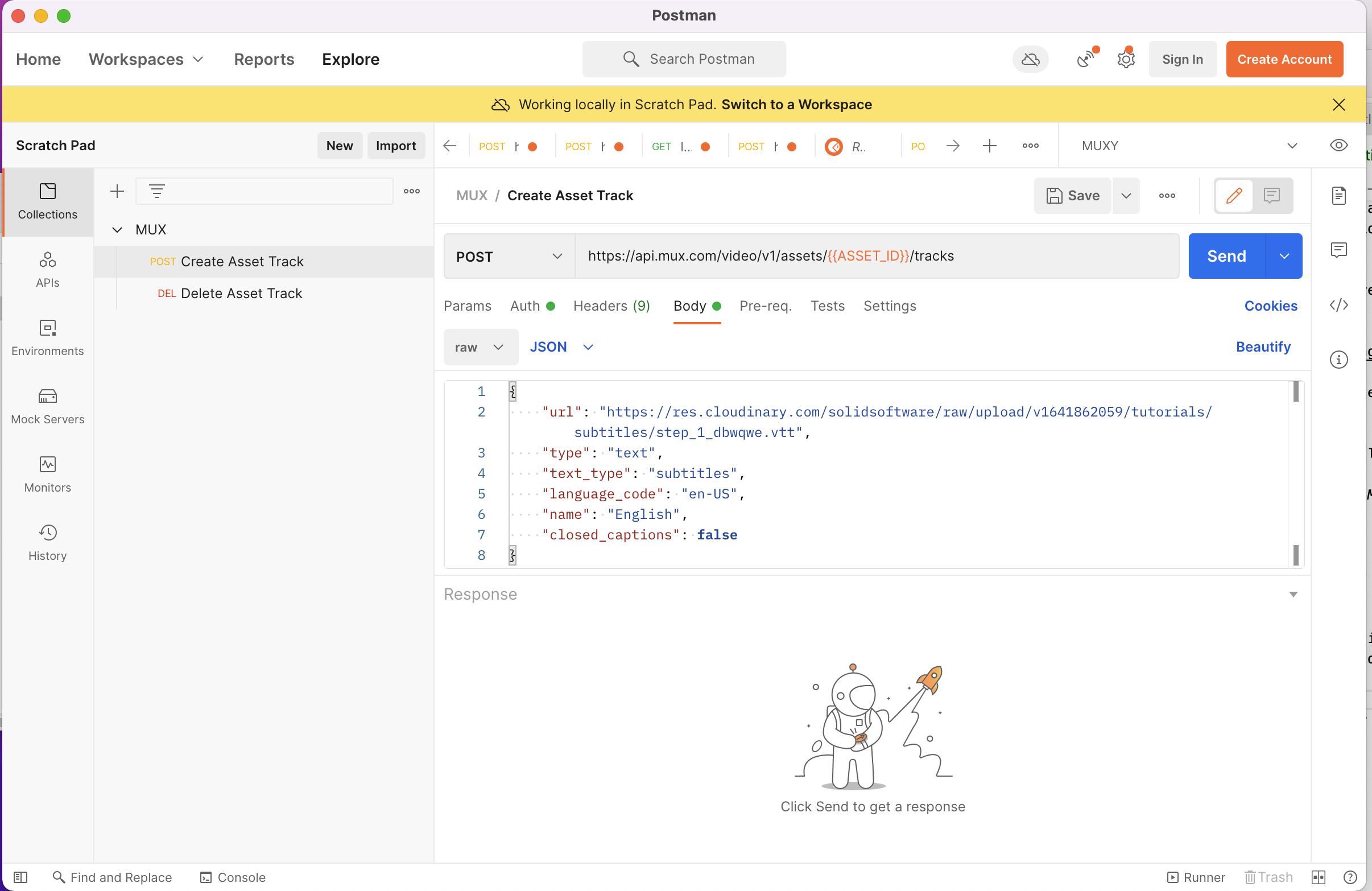The height and width of the screenshot is (891, 1372).
Task: Click Sign In
Action: click(1183, 59)
